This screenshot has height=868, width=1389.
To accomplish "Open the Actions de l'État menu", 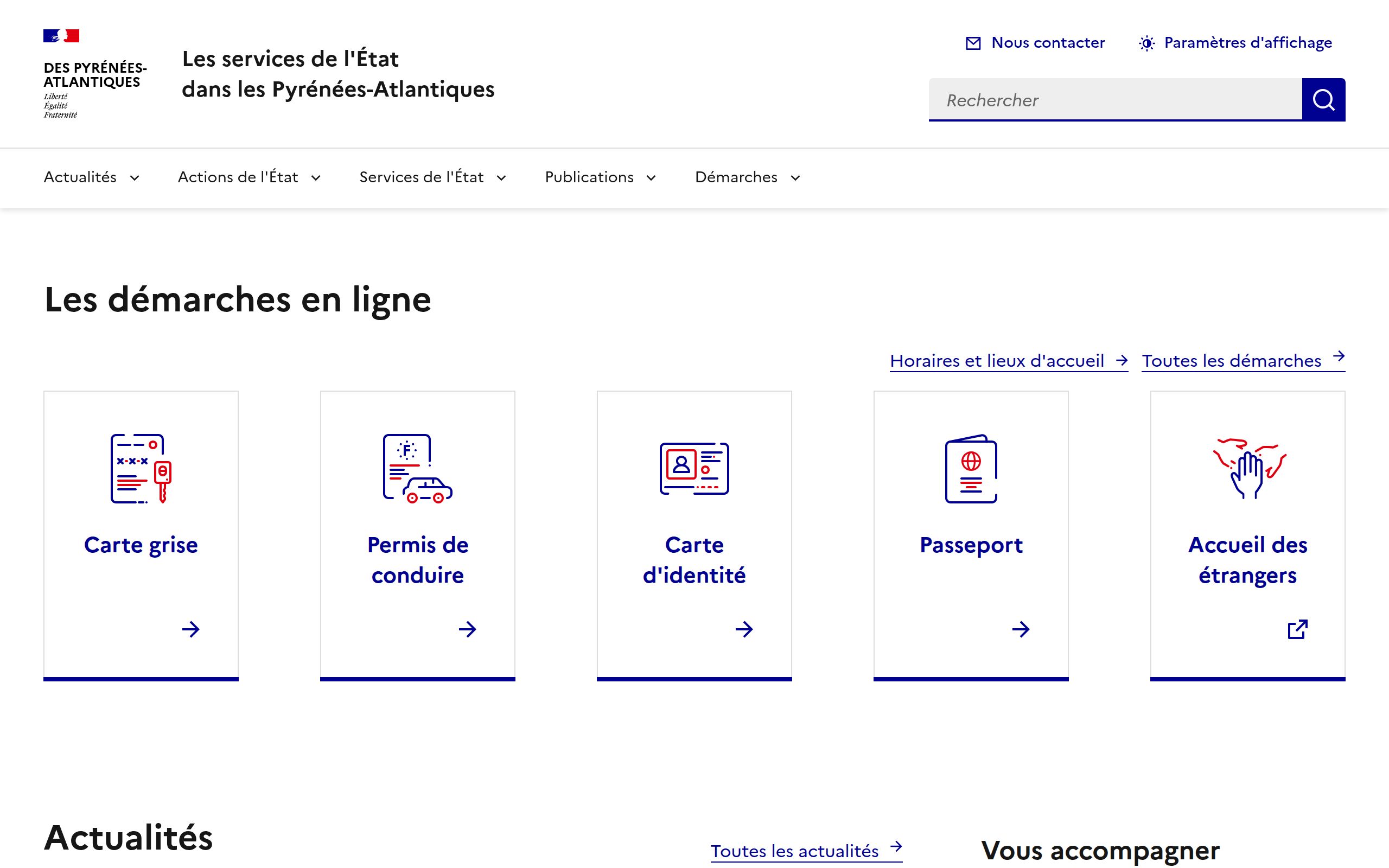I will click(250, 177).
